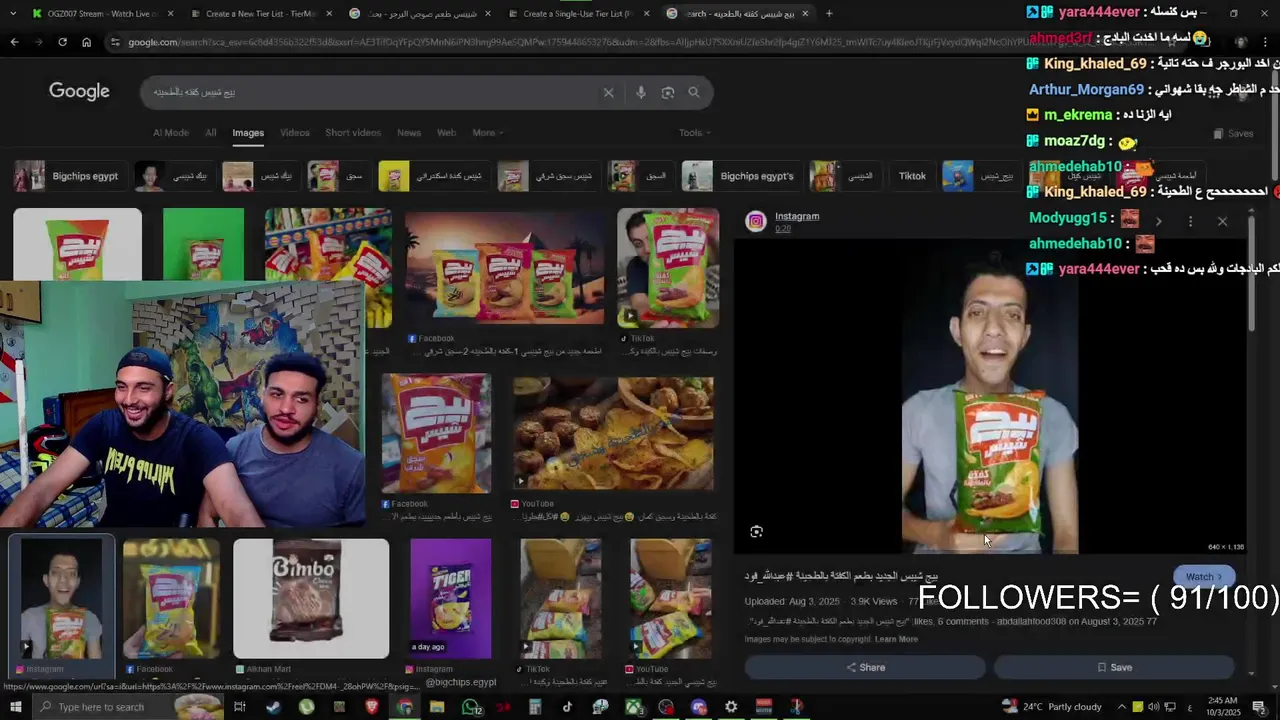Open Brave browser from the taskbar

(372, 707)
